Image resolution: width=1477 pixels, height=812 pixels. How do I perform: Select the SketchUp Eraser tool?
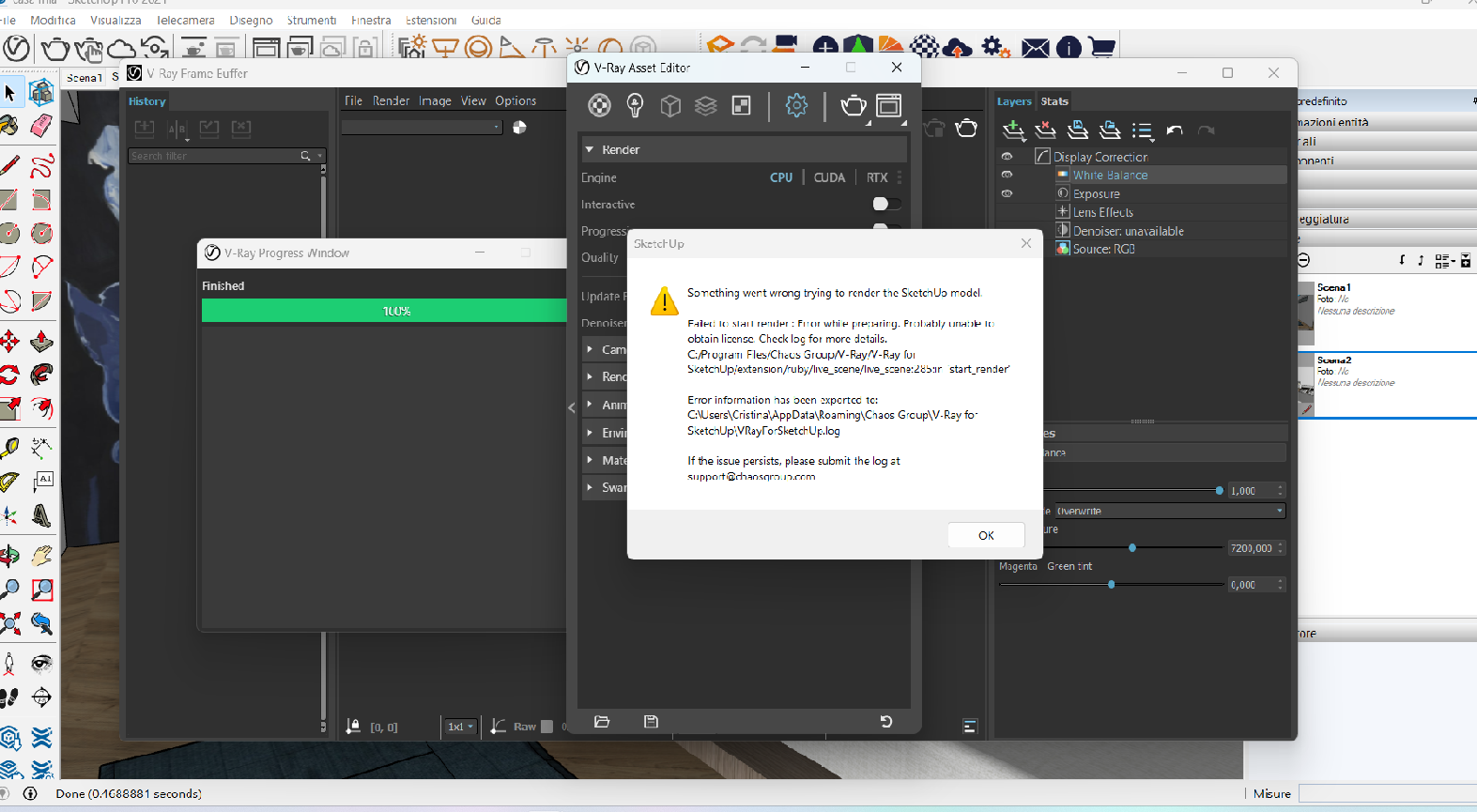(41, 125)
